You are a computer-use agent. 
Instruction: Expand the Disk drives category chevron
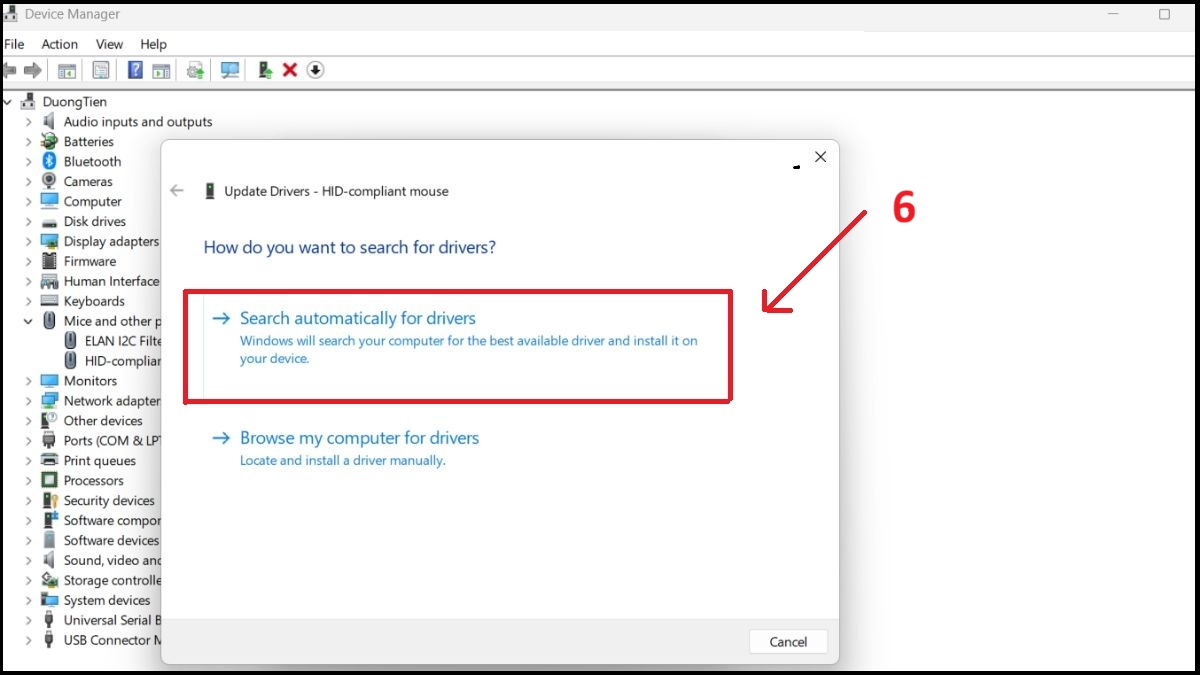tap(28, 222)
